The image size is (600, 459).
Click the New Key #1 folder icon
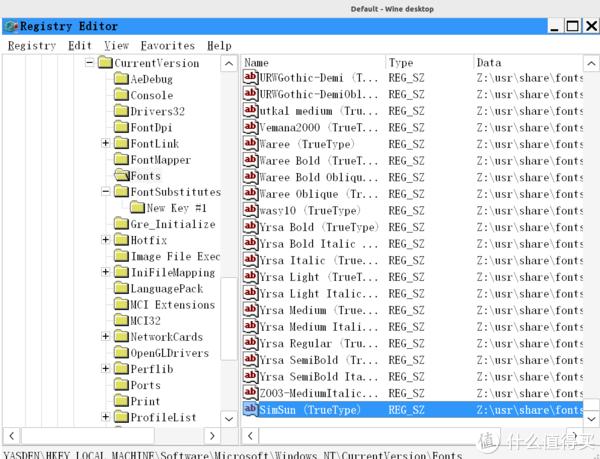137,208
